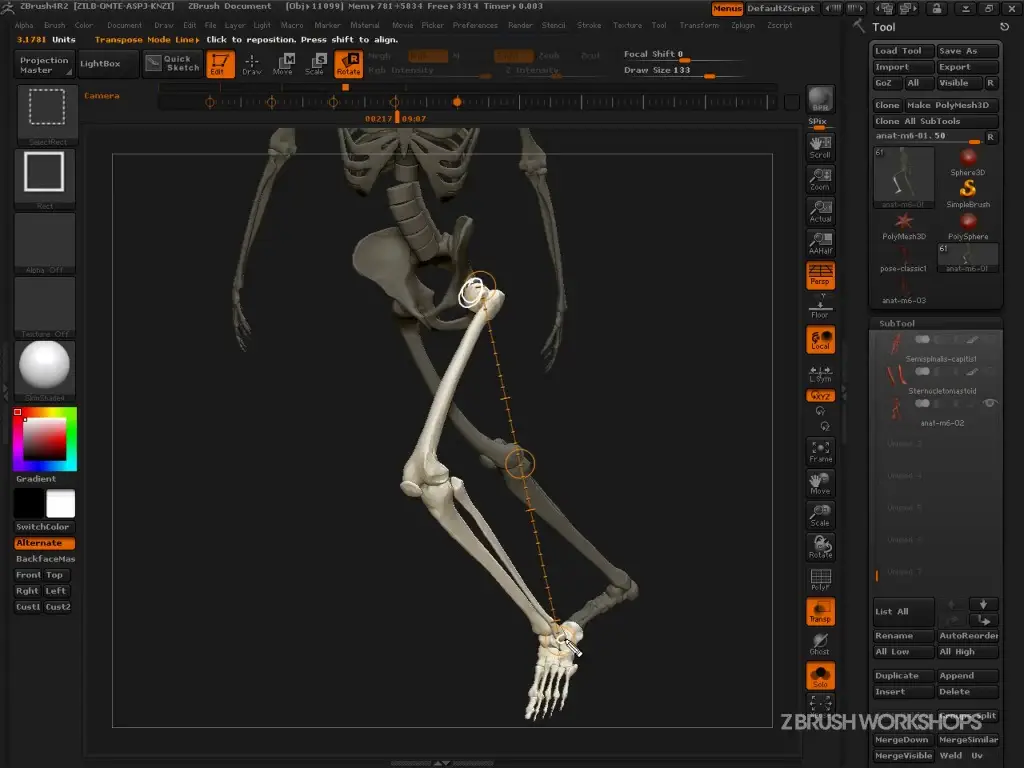
Task: Click the Frame view icon
Action: (820, 452)
